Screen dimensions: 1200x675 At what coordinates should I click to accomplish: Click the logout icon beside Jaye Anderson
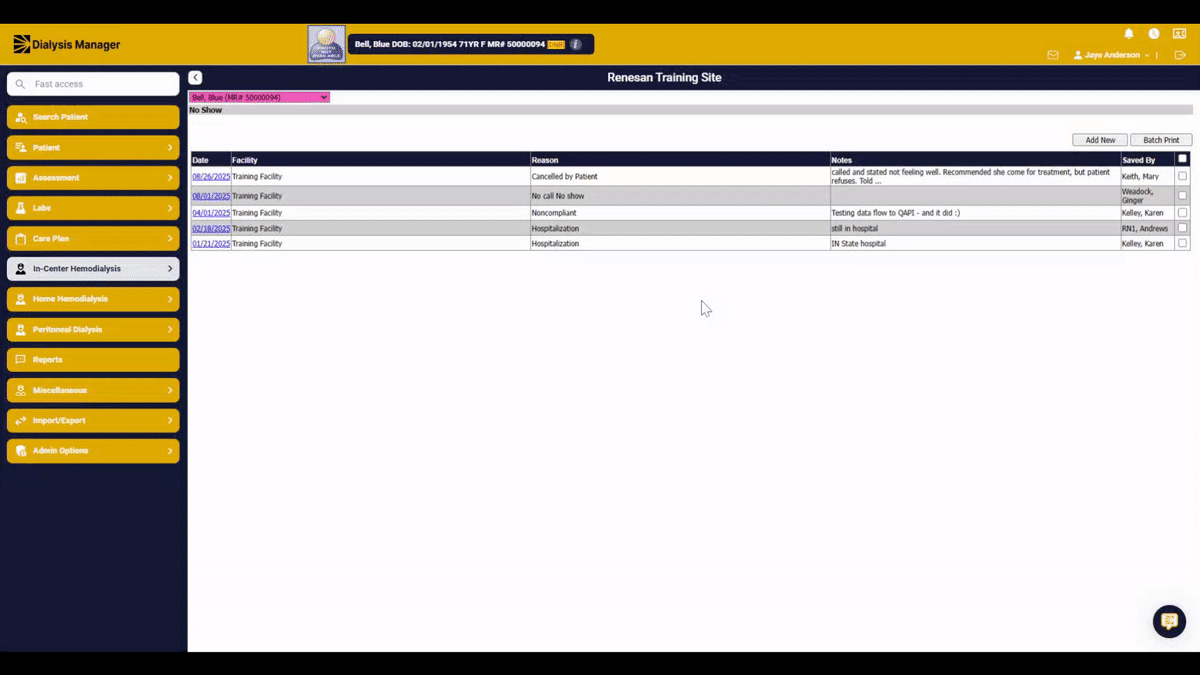(1180, 55)
